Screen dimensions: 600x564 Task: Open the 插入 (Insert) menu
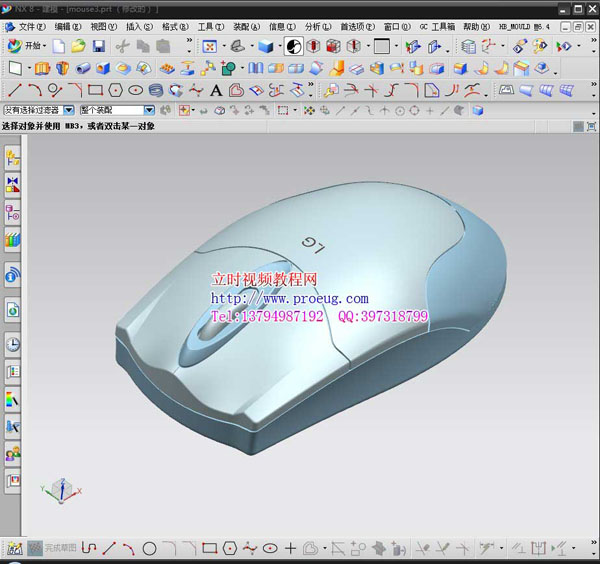[x=139, y=27]
